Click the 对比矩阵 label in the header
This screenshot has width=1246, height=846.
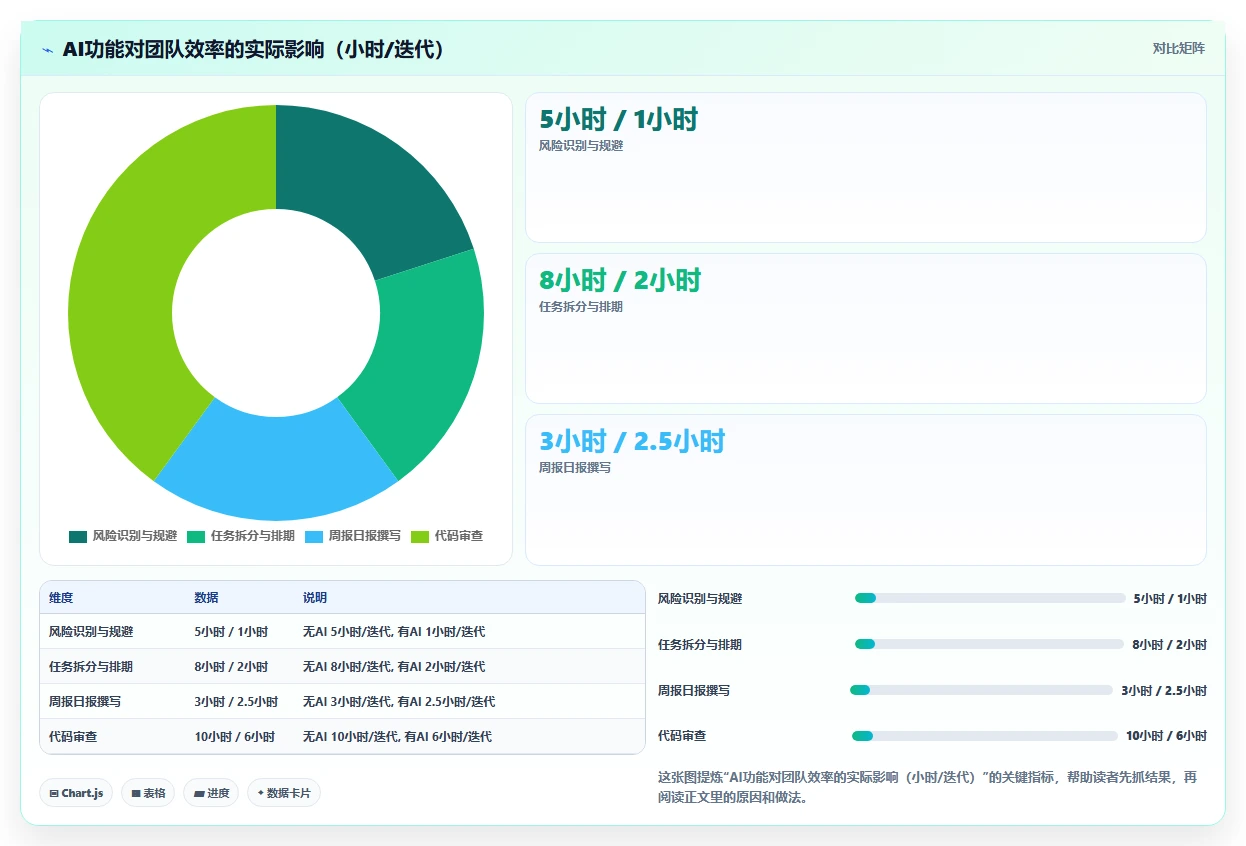[x=1179, y=48]
